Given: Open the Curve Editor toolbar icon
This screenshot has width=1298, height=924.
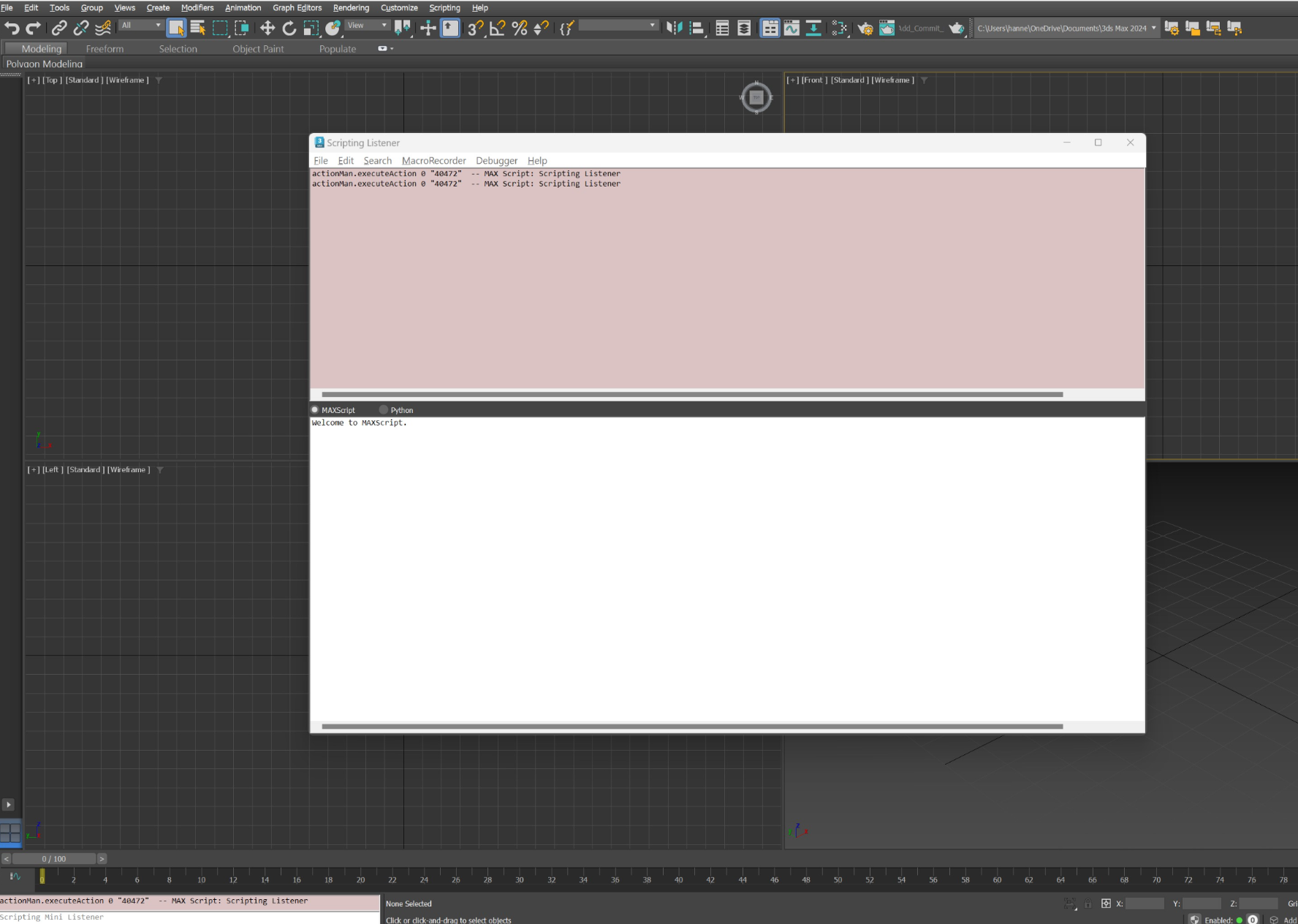Looking at the screenshot, I should tap(792, 28).
